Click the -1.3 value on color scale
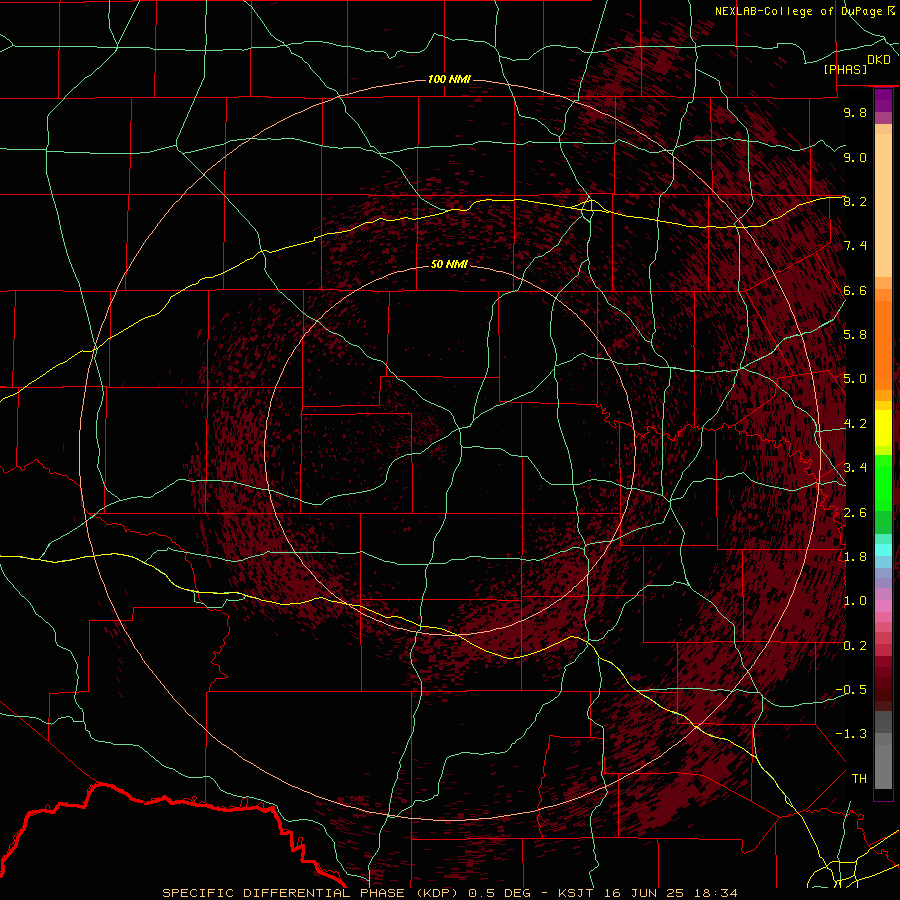Screen dimensions: 900x900 [851, 734]
